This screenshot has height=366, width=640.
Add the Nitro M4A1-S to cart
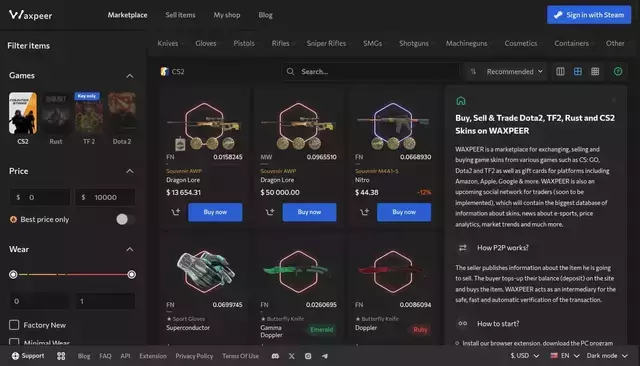click(x=364, y=212)
